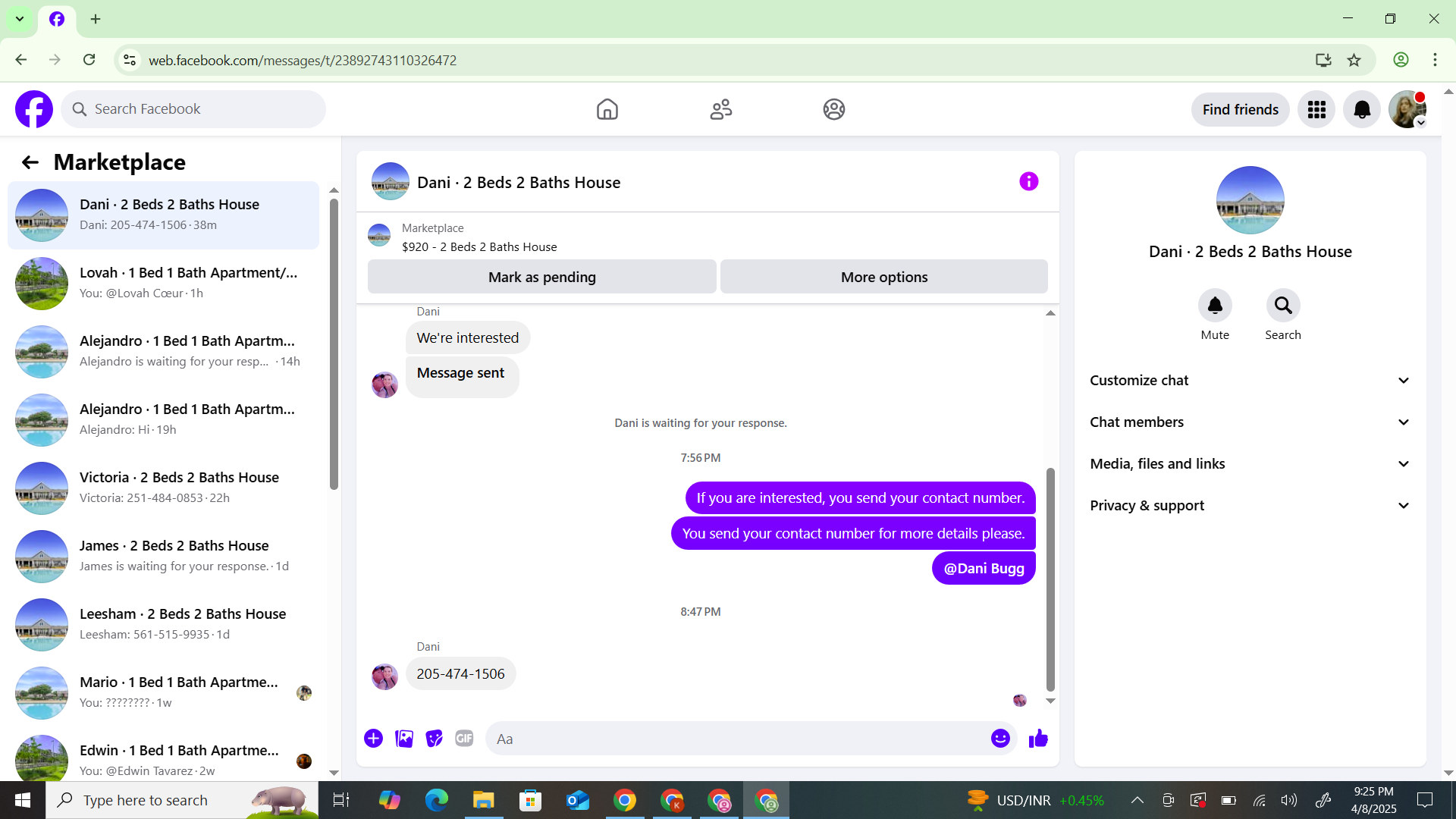Click the GIF icon in composer

pyautogui.click(x=464, y=739)
